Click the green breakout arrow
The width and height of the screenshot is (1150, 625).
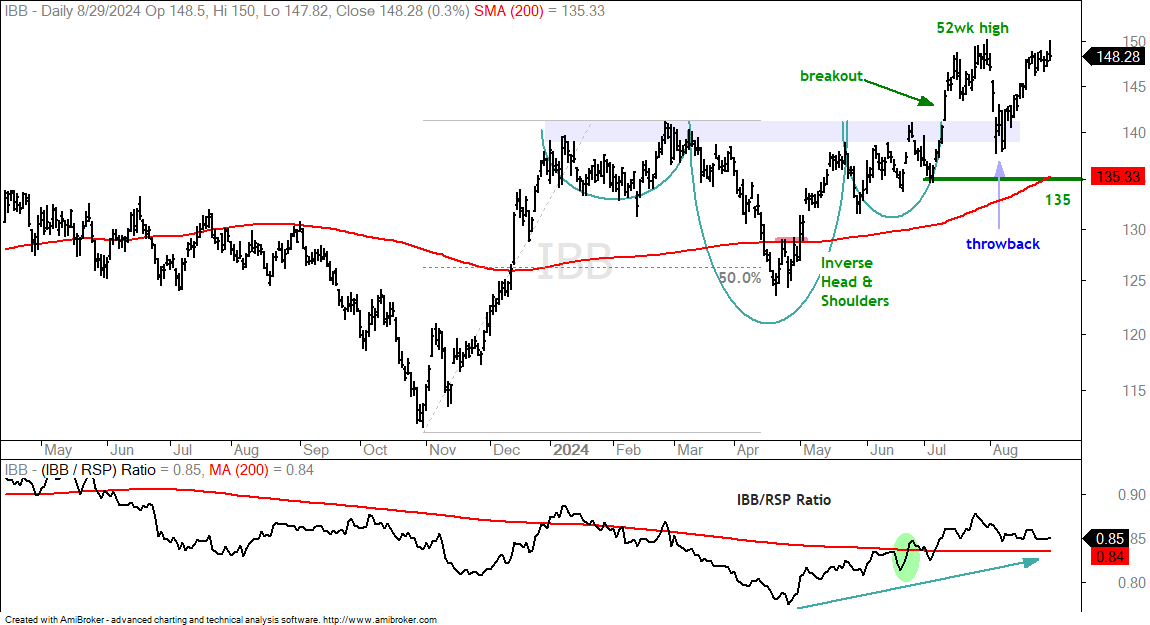pos(898,90)
